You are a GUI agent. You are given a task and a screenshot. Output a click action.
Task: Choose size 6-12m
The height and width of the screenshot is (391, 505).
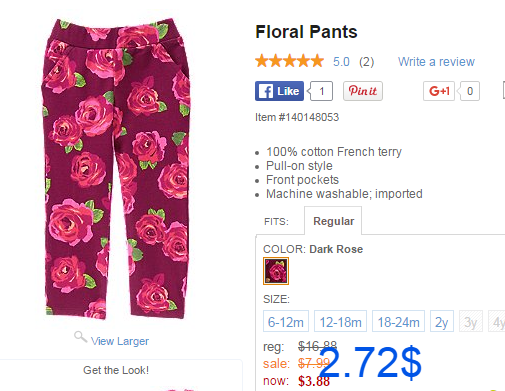click(286, 321)
